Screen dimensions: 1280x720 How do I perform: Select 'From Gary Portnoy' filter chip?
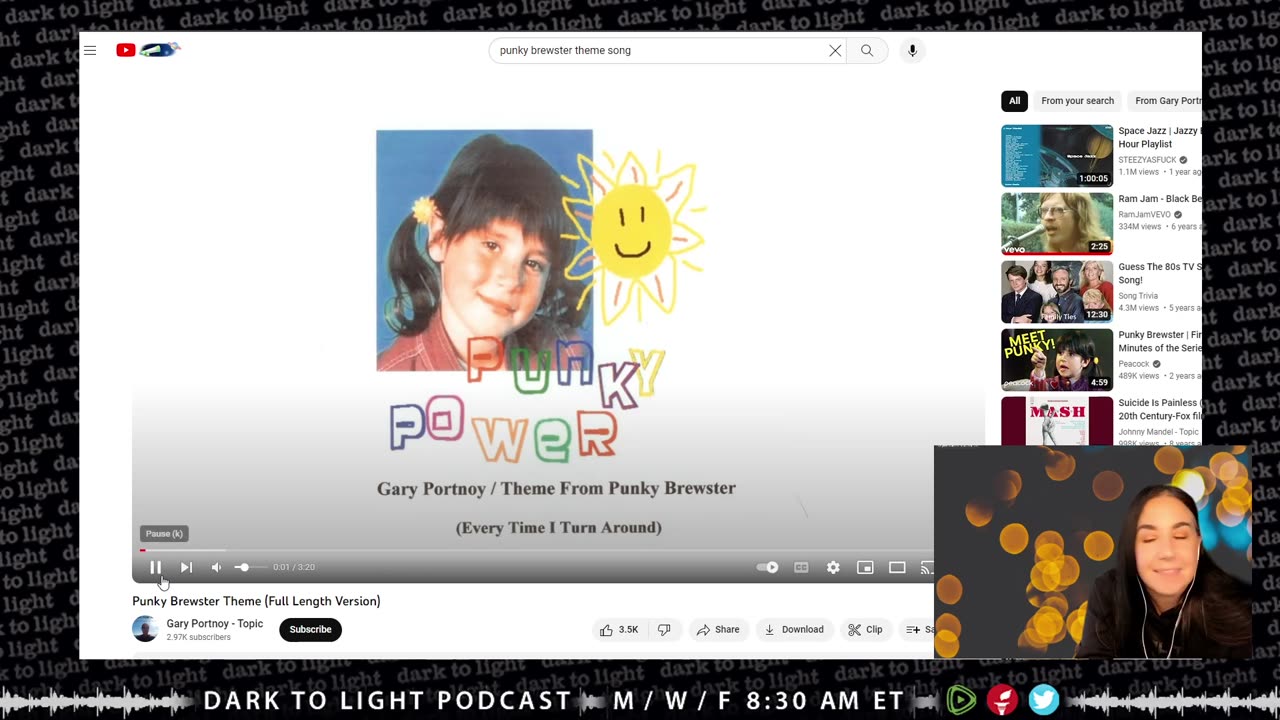point(1167,100)
